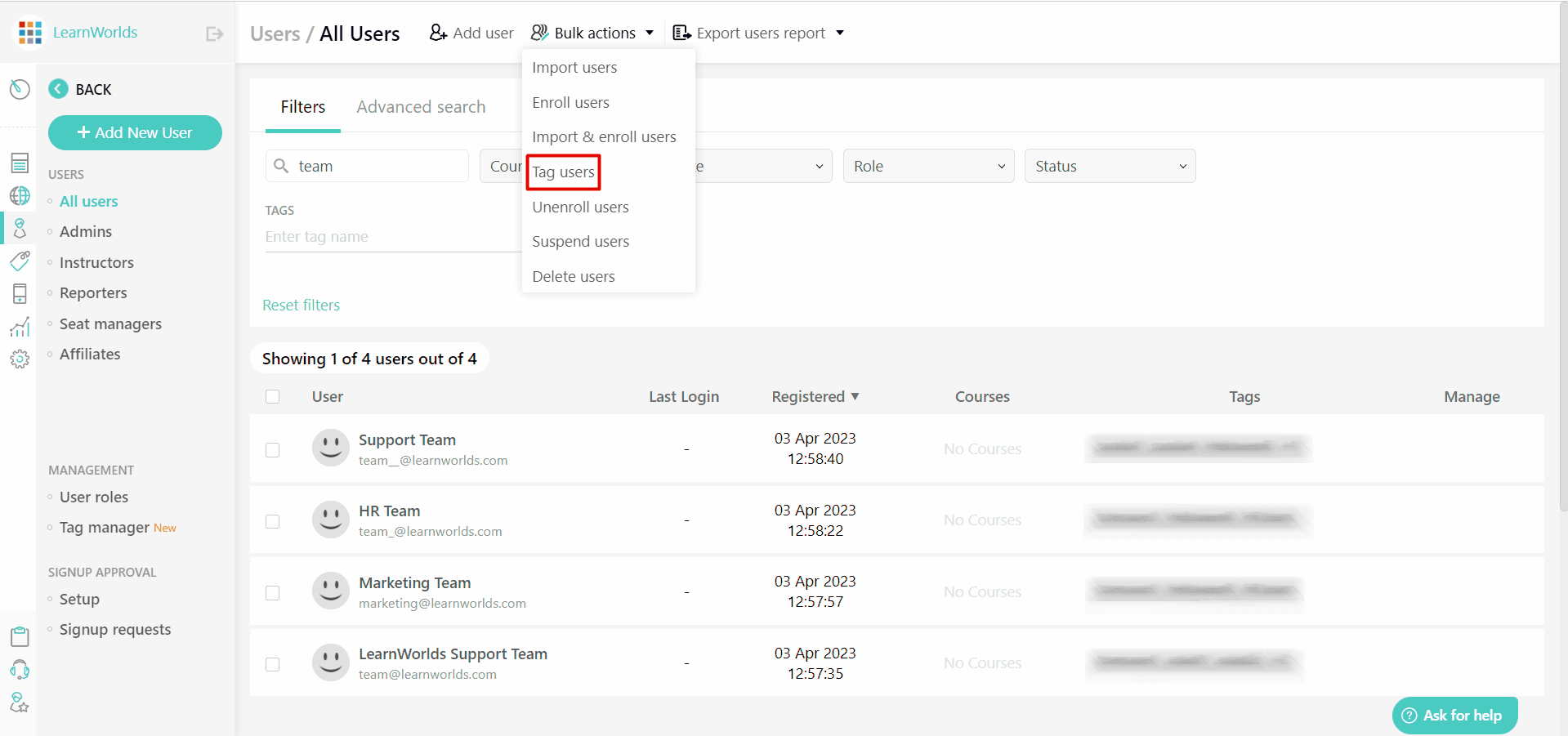This screenshot has height=736, width=1568.
Task: Click the headset support icon in sidebar
Action: point(20,669)
